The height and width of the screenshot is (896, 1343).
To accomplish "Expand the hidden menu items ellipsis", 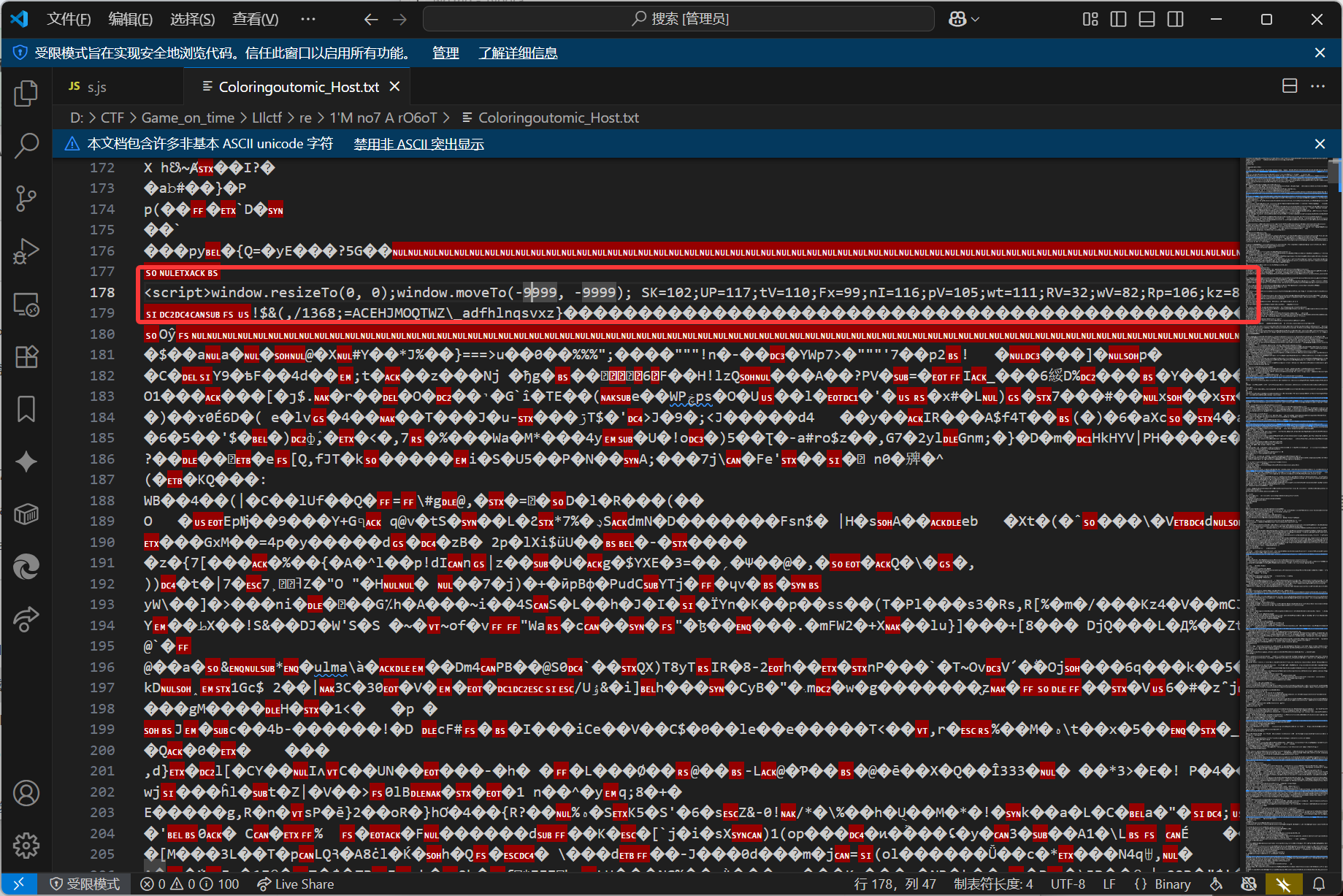I will click(308, 19).
